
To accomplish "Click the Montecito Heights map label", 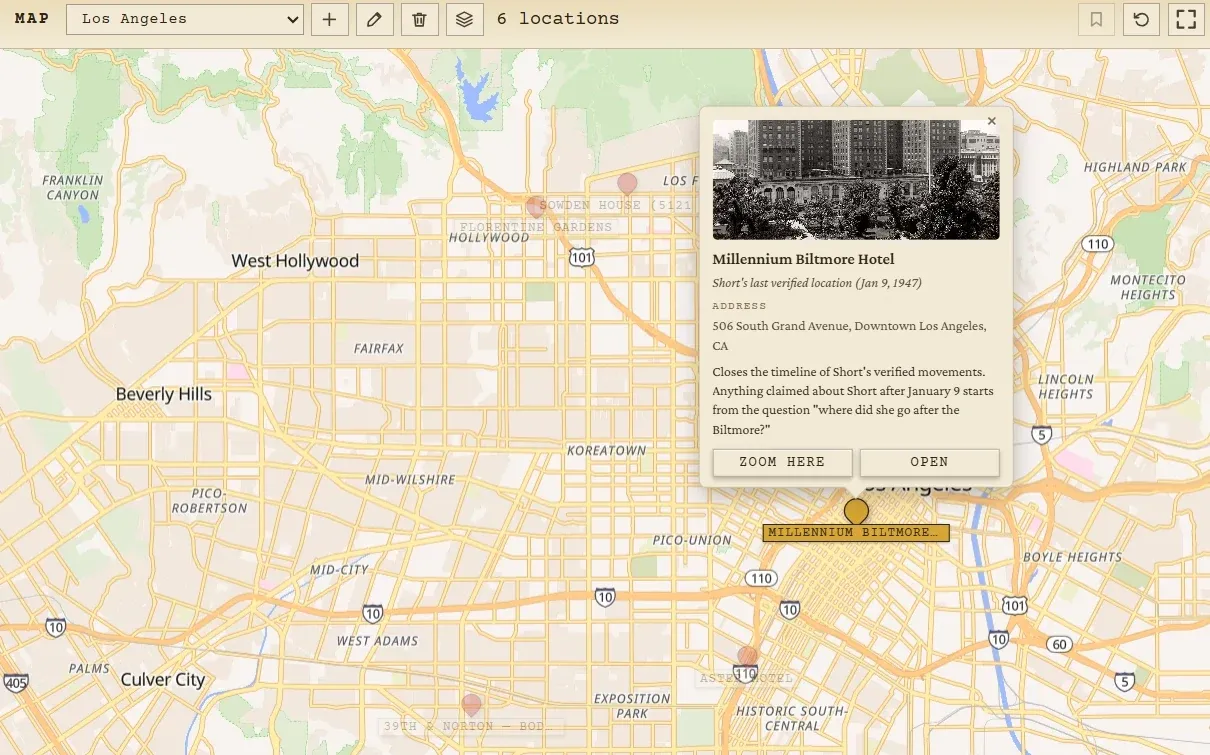I will (1148, 288).
